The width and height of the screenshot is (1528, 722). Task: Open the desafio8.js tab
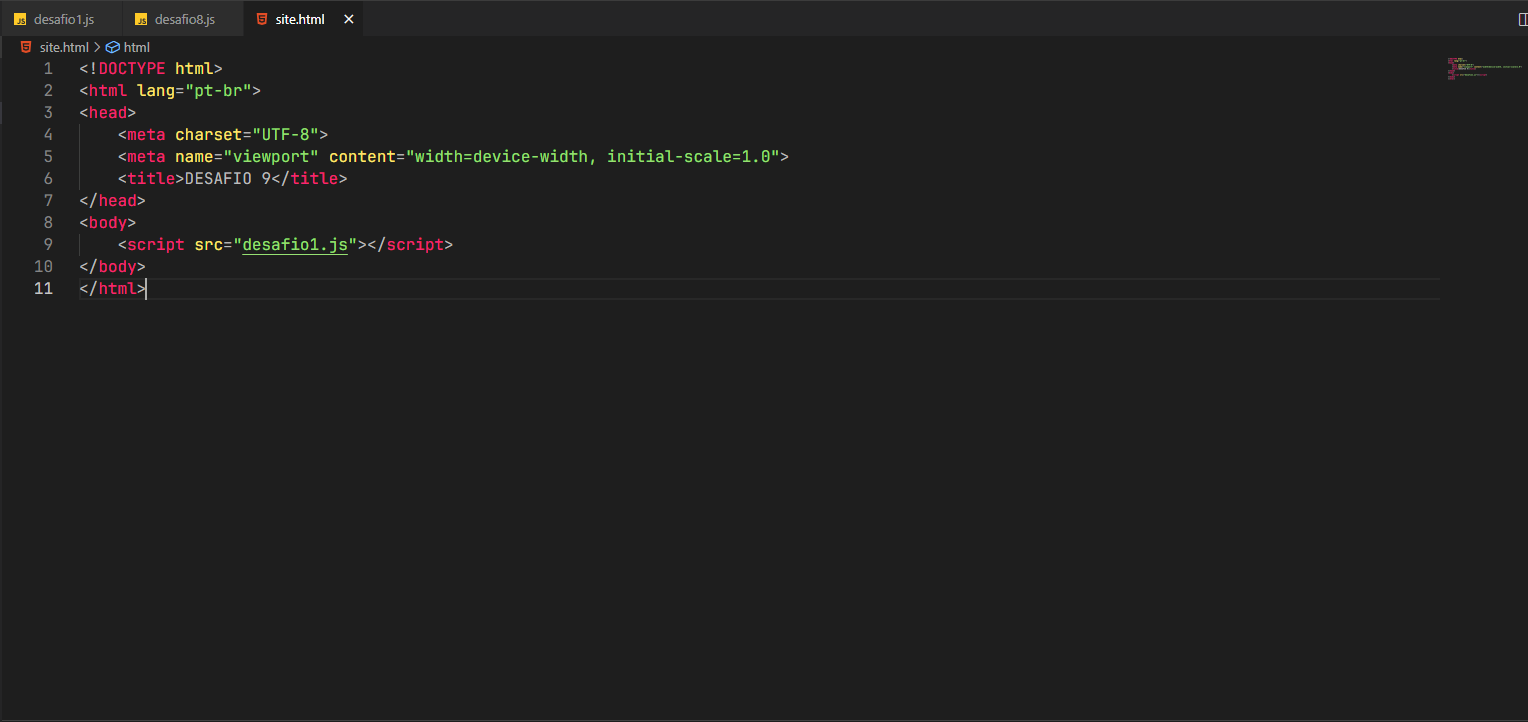click(x=185, y=19)
